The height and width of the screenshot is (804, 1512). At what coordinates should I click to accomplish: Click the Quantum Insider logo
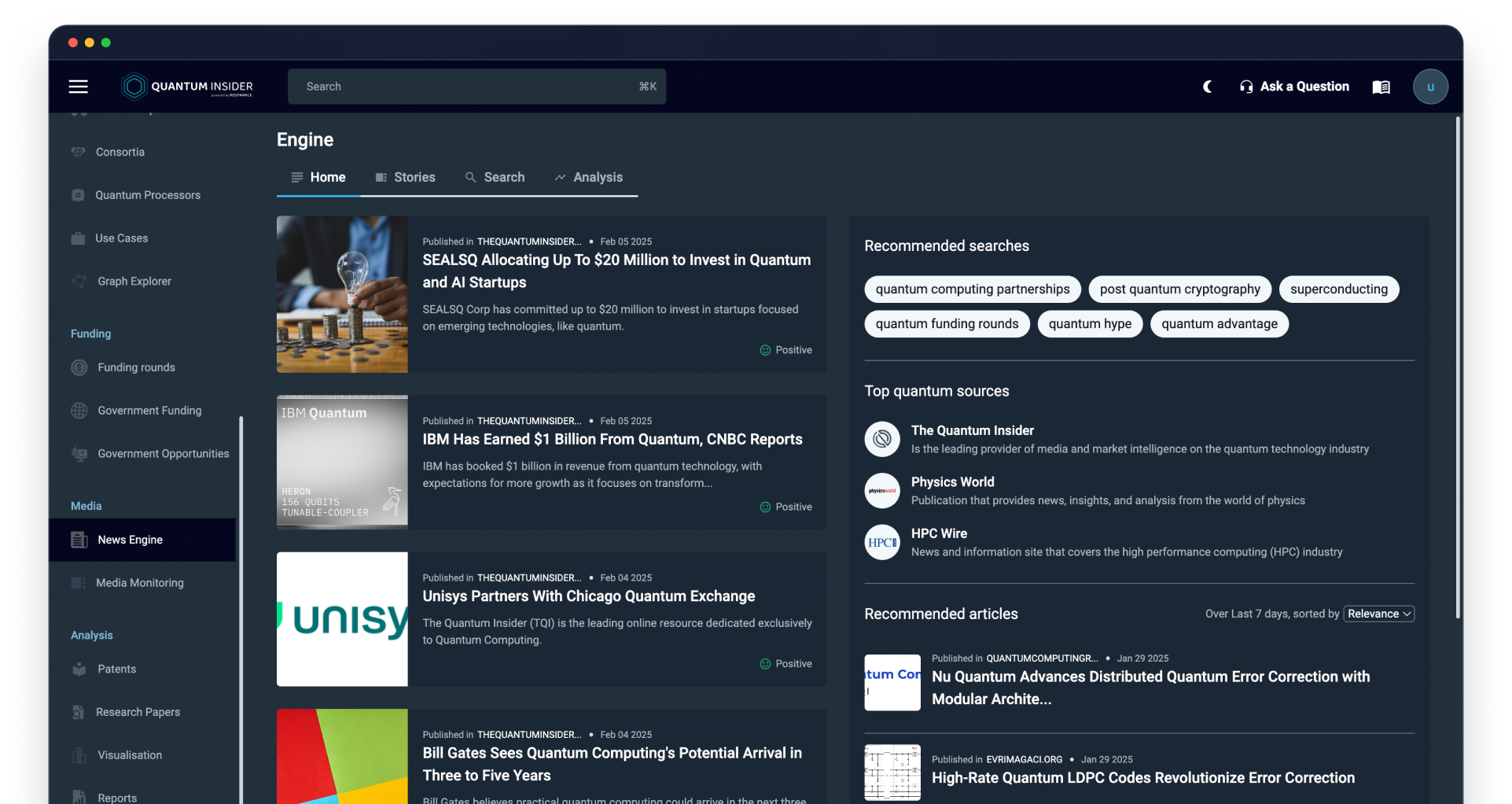click(x=187, y=87)
